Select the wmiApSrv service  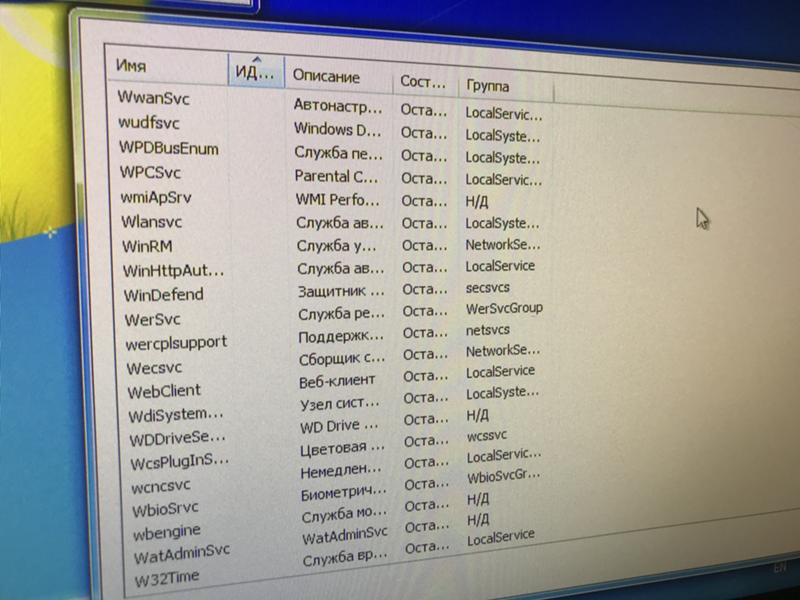(156, 197)
